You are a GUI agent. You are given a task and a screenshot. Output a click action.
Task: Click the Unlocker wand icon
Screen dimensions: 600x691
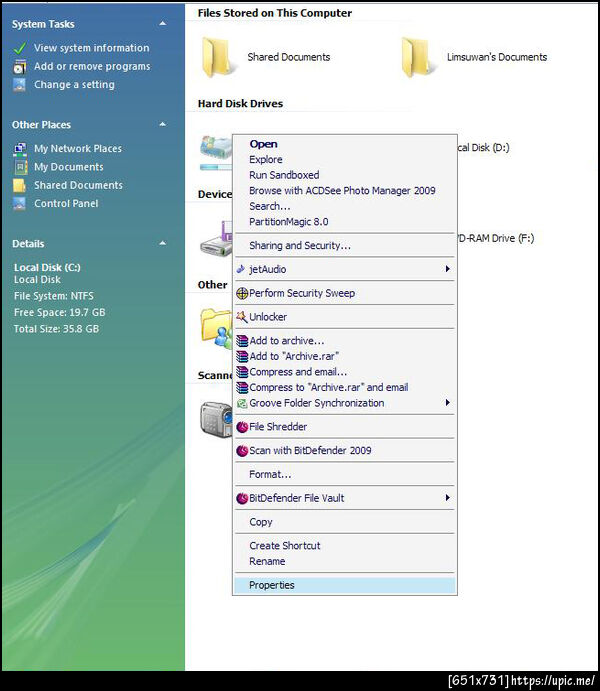[242, 317]
